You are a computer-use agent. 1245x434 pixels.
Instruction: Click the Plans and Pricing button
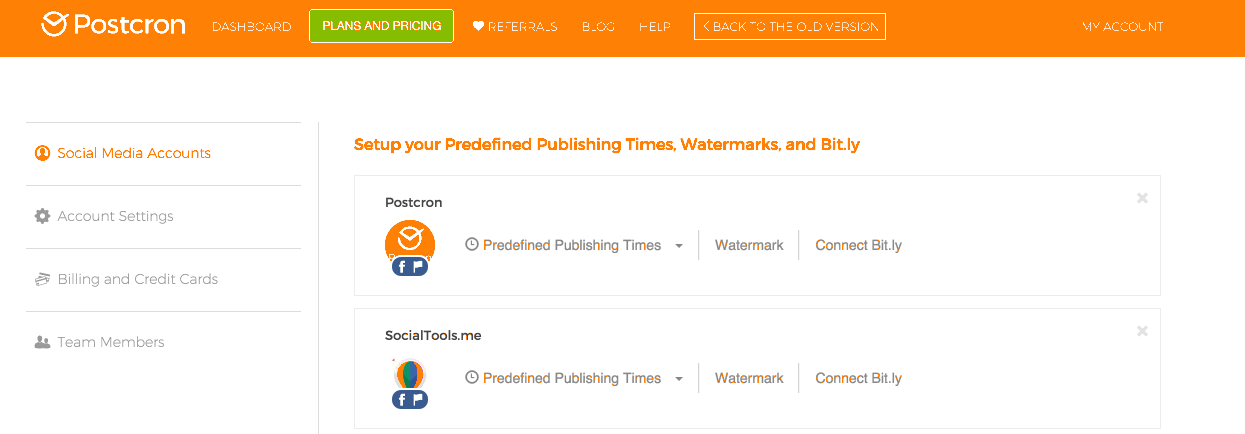pos(381,26)
